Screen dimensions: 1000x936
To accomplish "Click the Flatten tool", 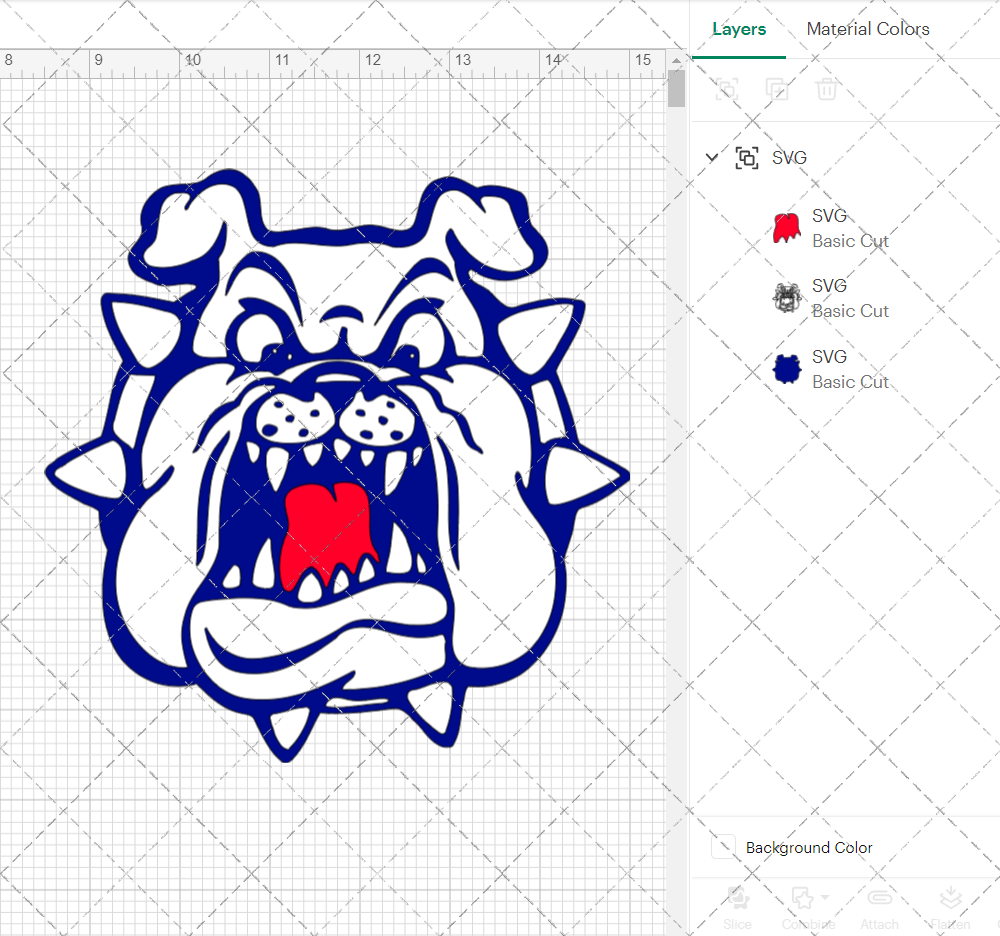I will tap(950, 907).
